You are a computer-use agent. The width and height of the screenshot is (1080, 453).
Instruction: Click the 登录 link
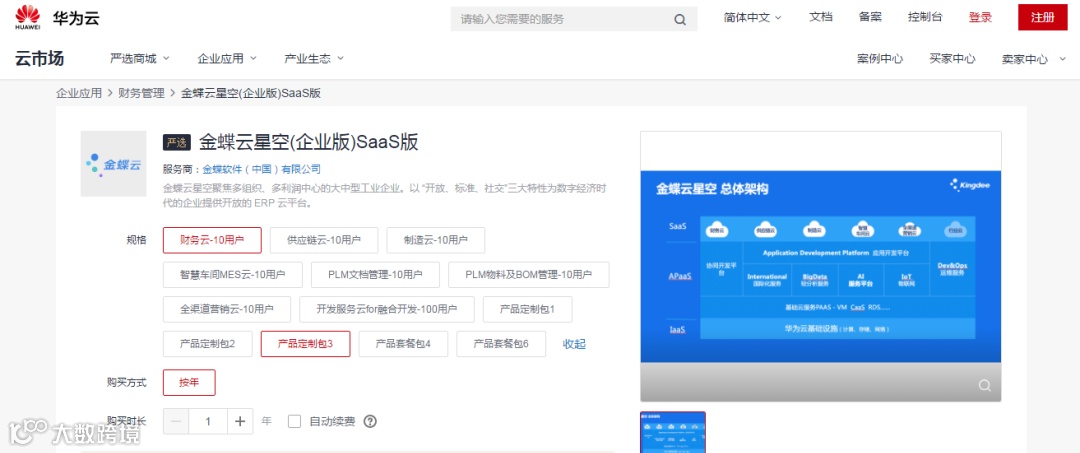(x=980, y=17)
